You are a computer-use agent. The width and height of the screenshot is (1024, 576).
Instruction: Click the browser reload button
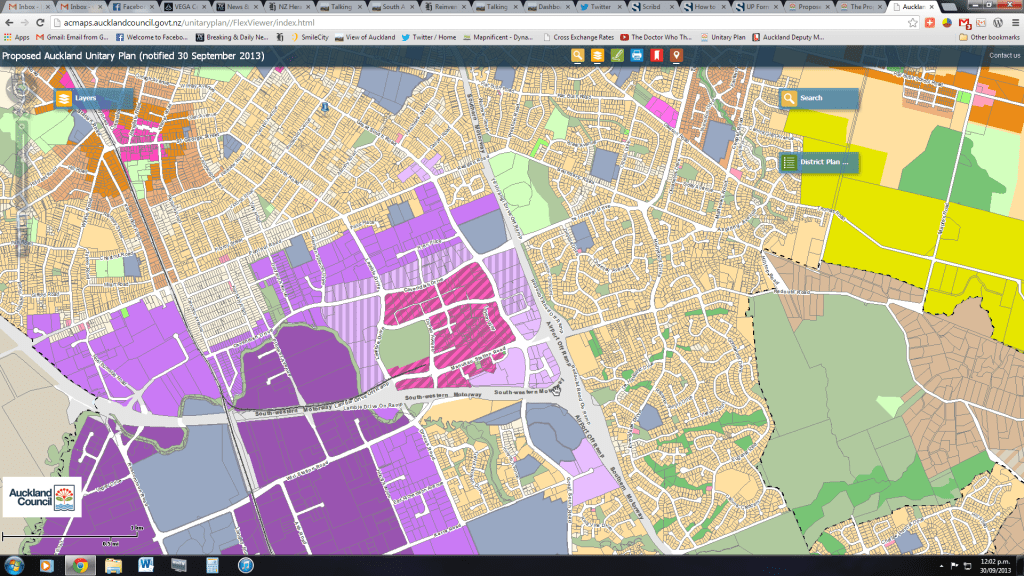coord(39,22)
